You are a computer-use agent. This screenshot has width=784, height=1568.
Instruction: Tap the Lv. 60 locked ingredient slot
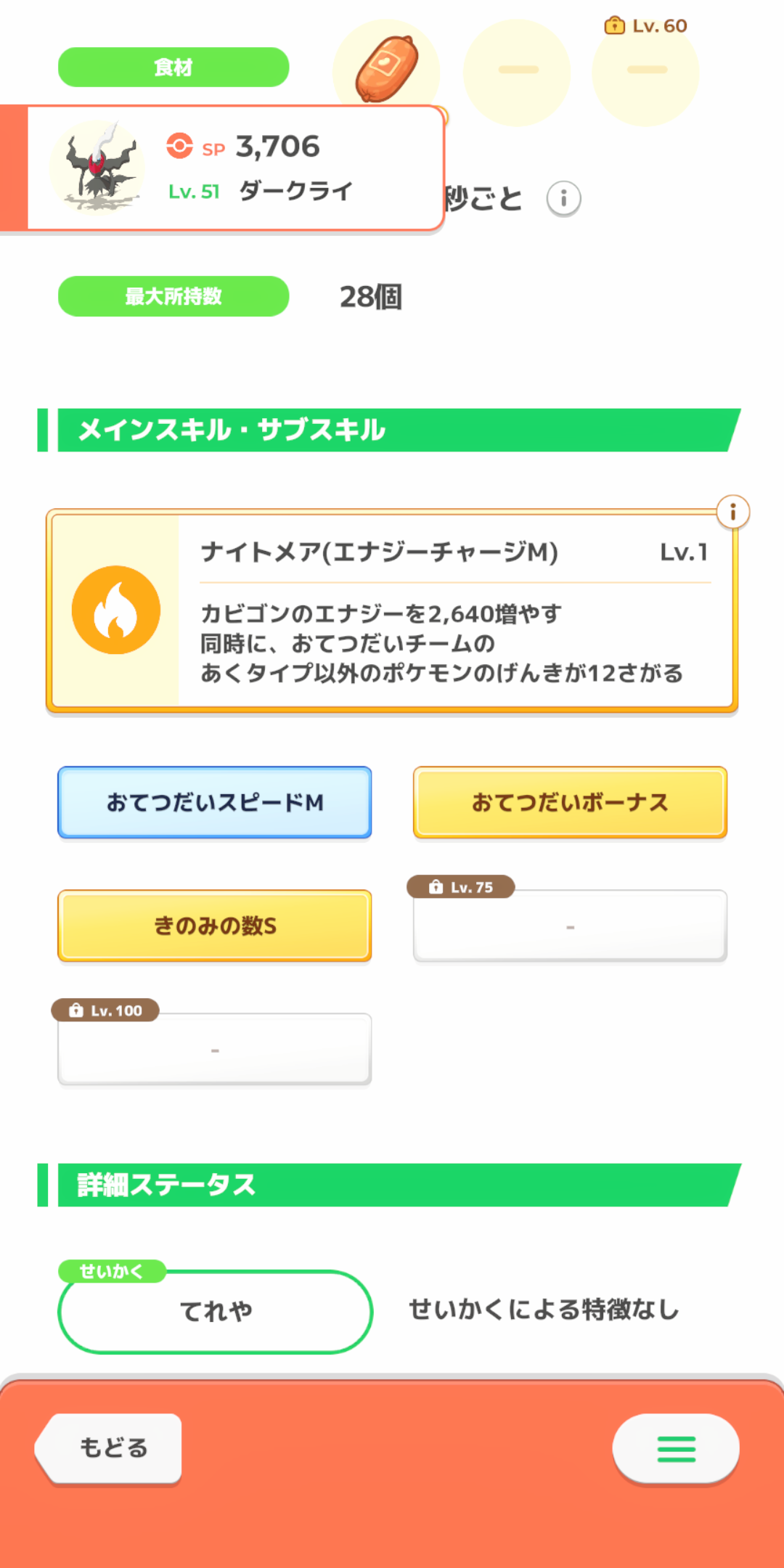tap(646, 71)
